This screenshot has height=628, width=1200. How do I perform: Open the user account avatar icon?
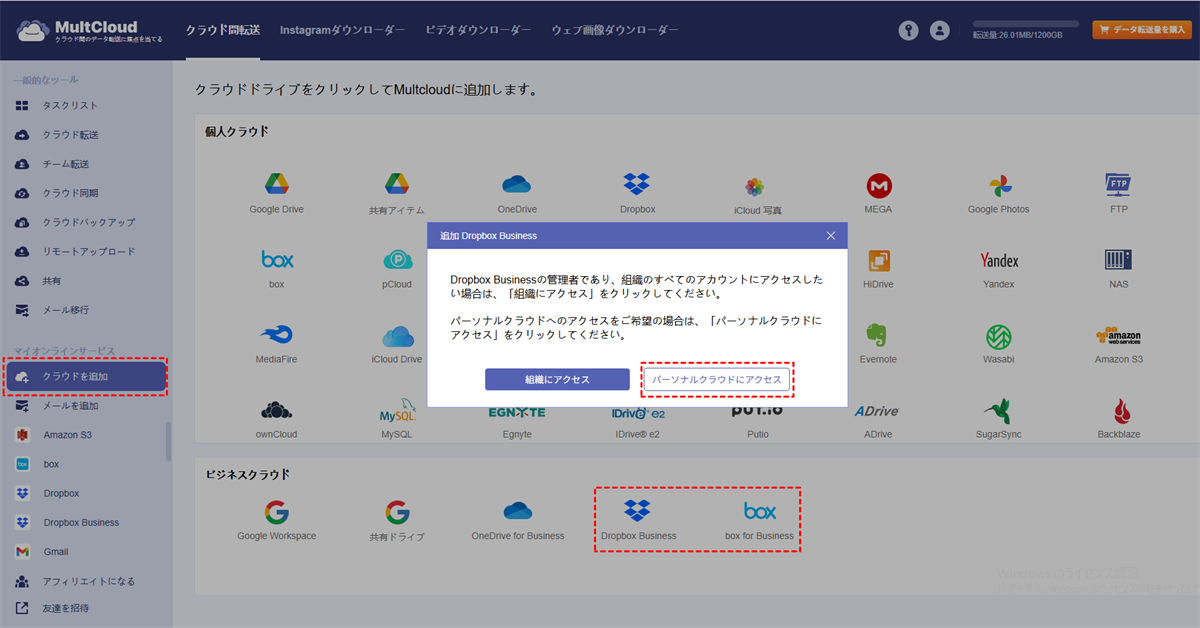pos(939,30)
